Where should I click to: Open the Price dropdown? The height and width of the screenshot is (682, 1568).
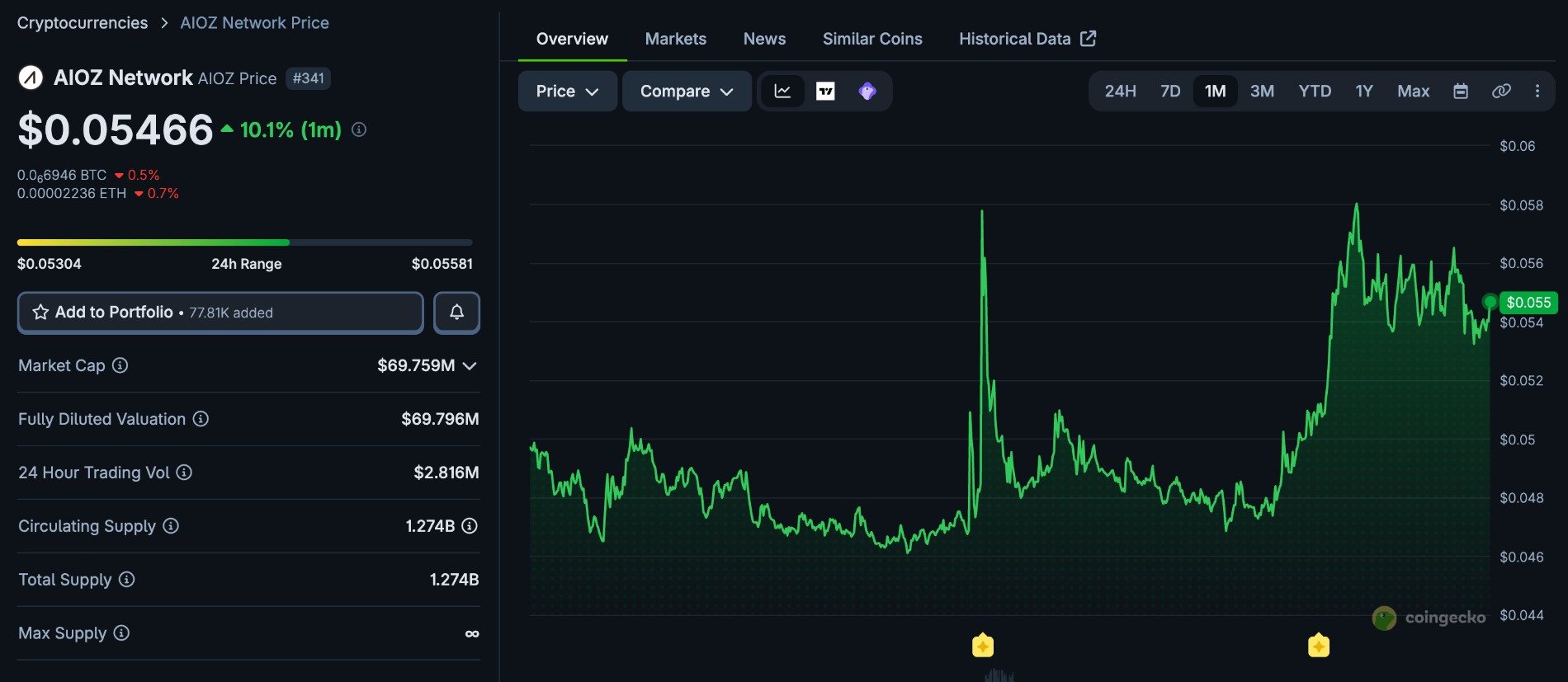[567, 92]
